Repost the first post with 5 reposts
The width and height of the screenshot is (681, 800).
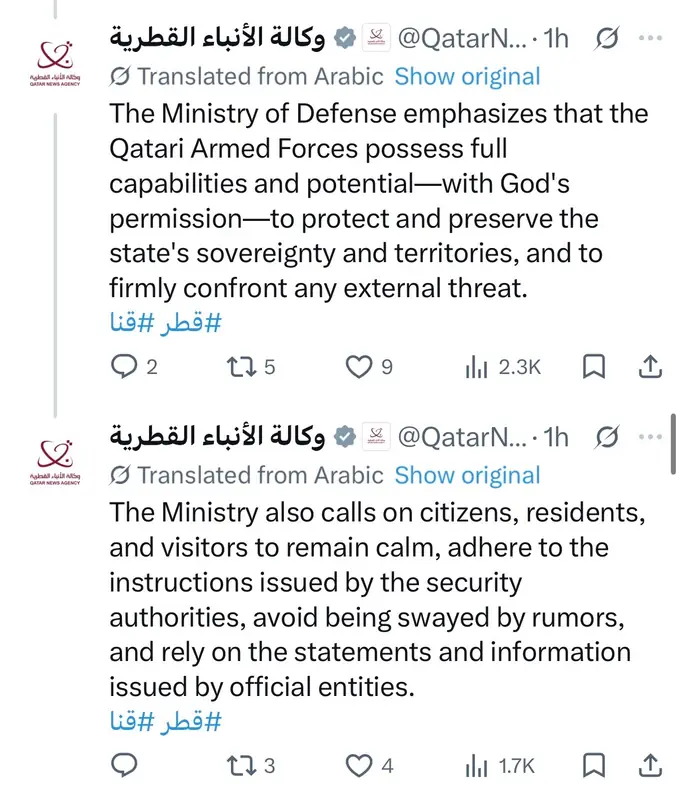238,367
